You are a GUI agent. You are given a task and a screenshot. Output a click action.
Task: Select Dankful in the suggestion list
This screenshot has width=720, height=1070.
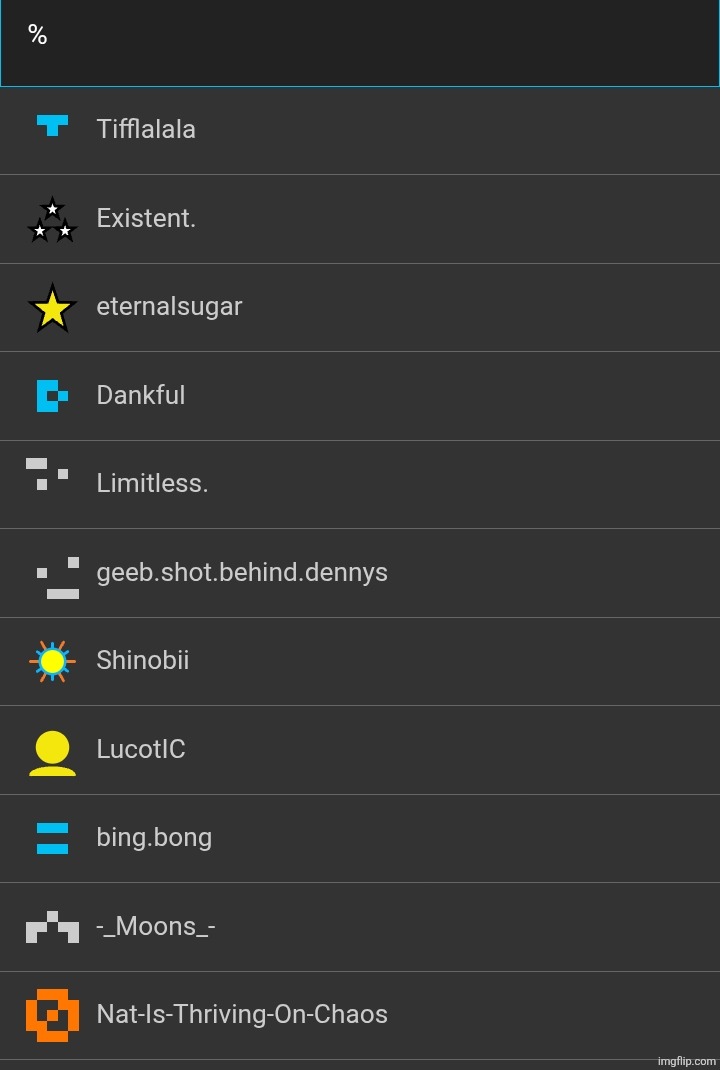[141, 395]
